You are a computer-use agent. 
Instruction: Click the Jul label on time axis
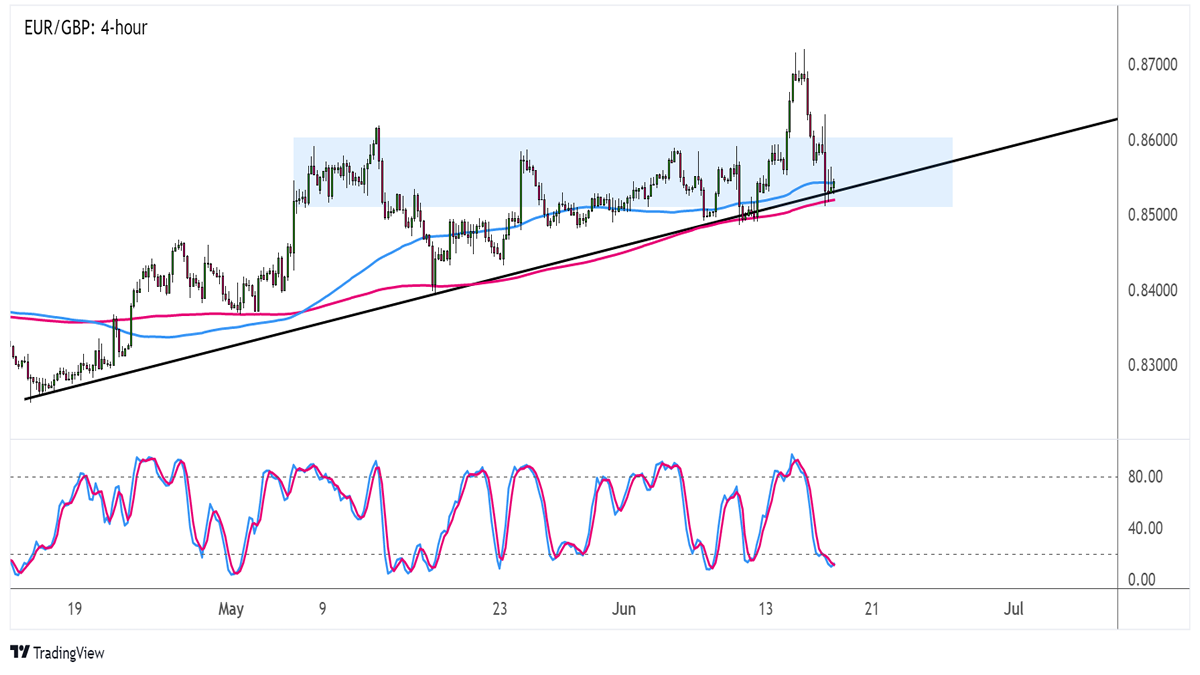click(1014, 608)
